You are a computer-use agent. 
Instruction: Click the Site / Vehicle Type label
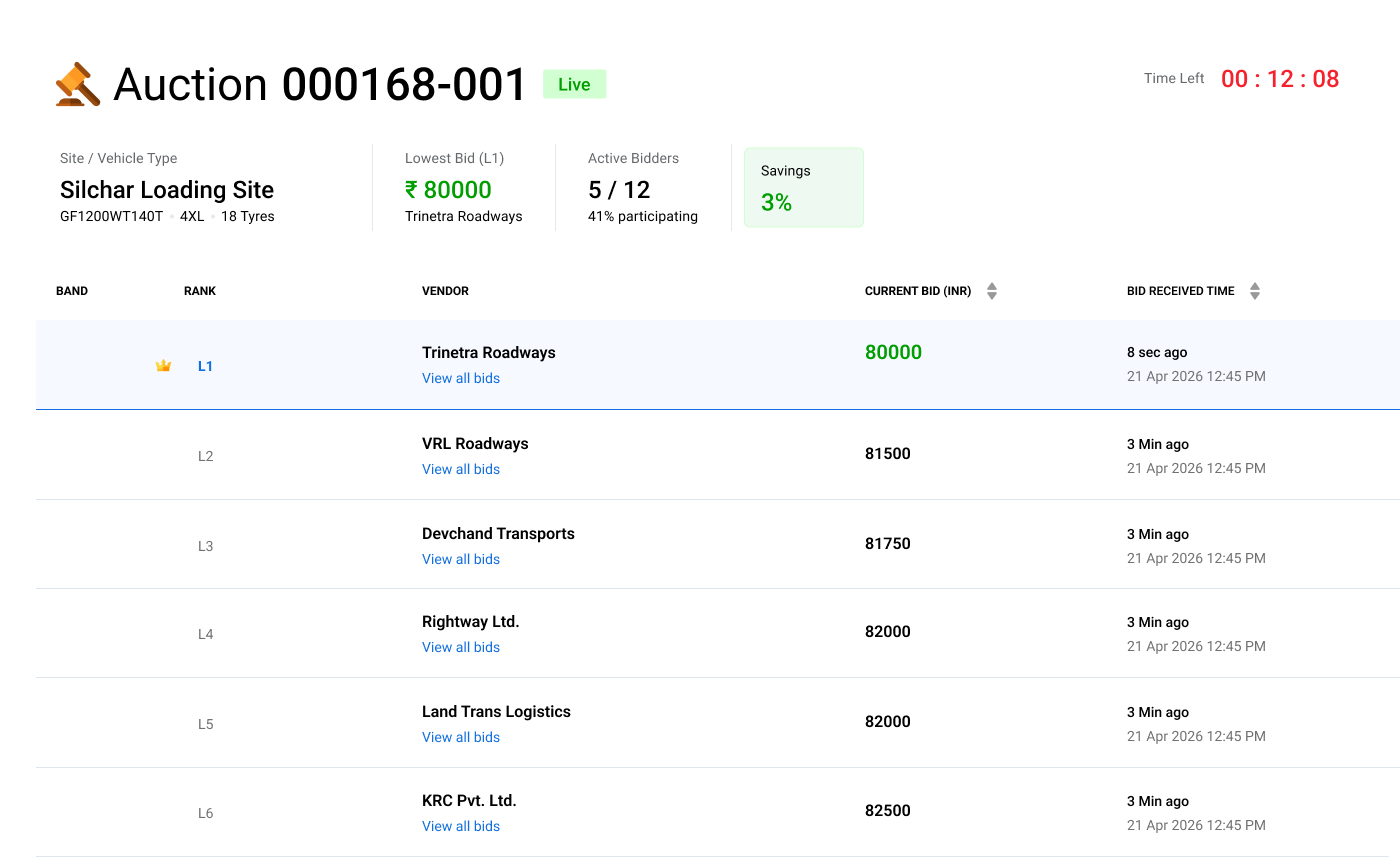[118, 158]
